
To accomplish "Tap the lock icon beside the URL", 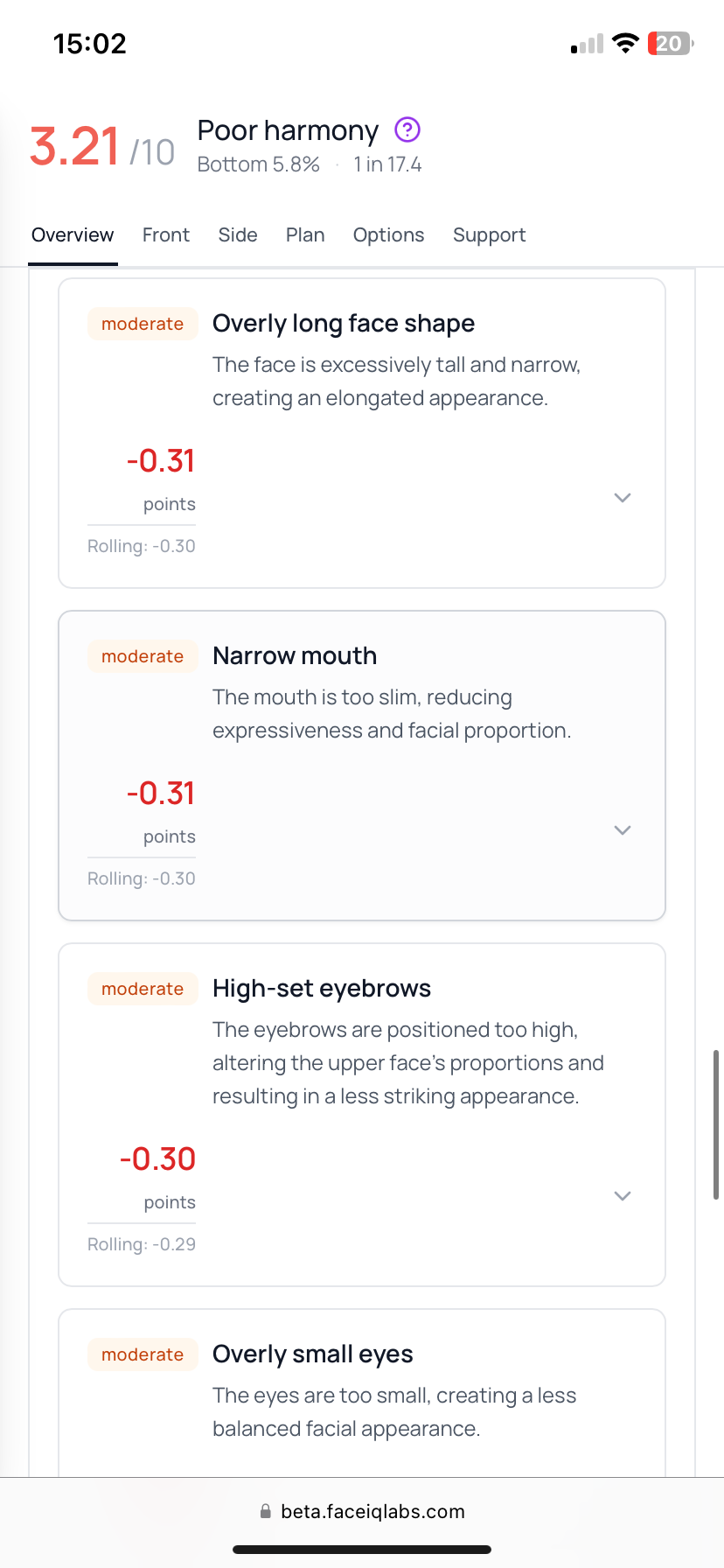I will coord(265,1511).
